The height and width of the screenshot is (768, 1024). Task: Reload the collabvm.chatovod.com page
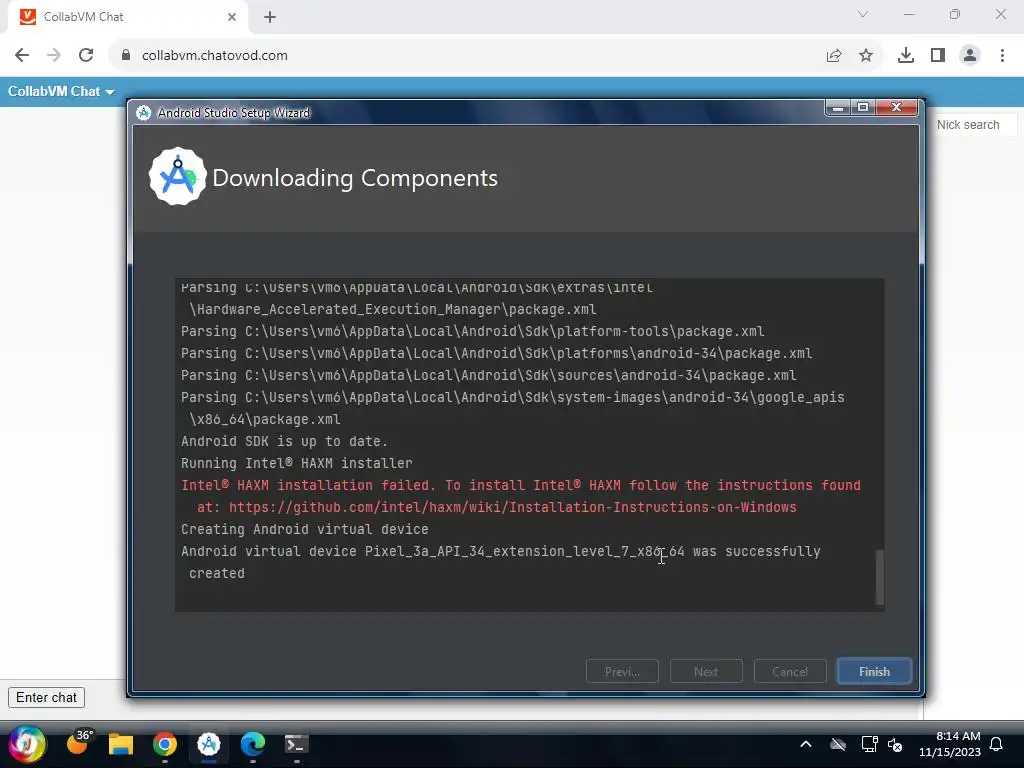point(86,56)
